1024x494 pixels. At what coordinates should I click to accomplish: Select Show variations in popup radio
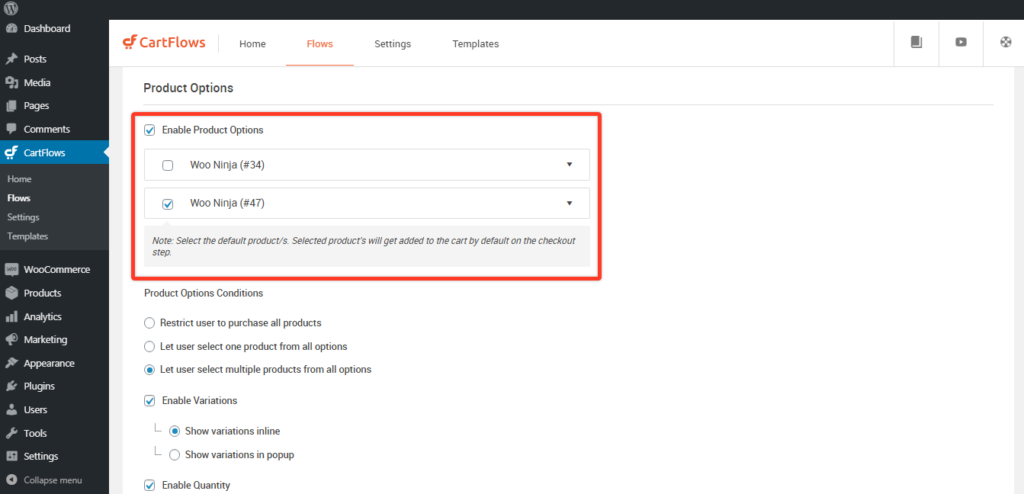pyautogui.click(x=174, y=454)
